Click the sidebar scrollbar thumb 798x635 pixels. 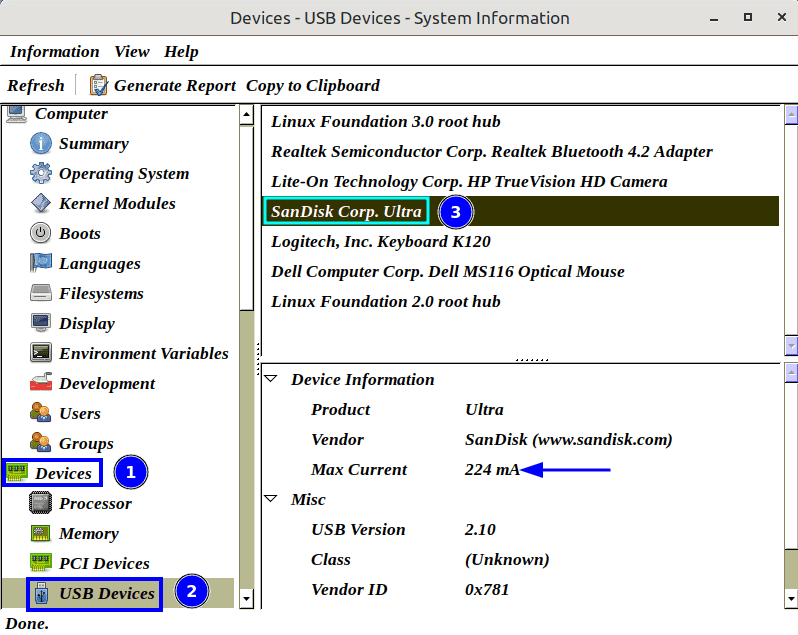[246, 218]
